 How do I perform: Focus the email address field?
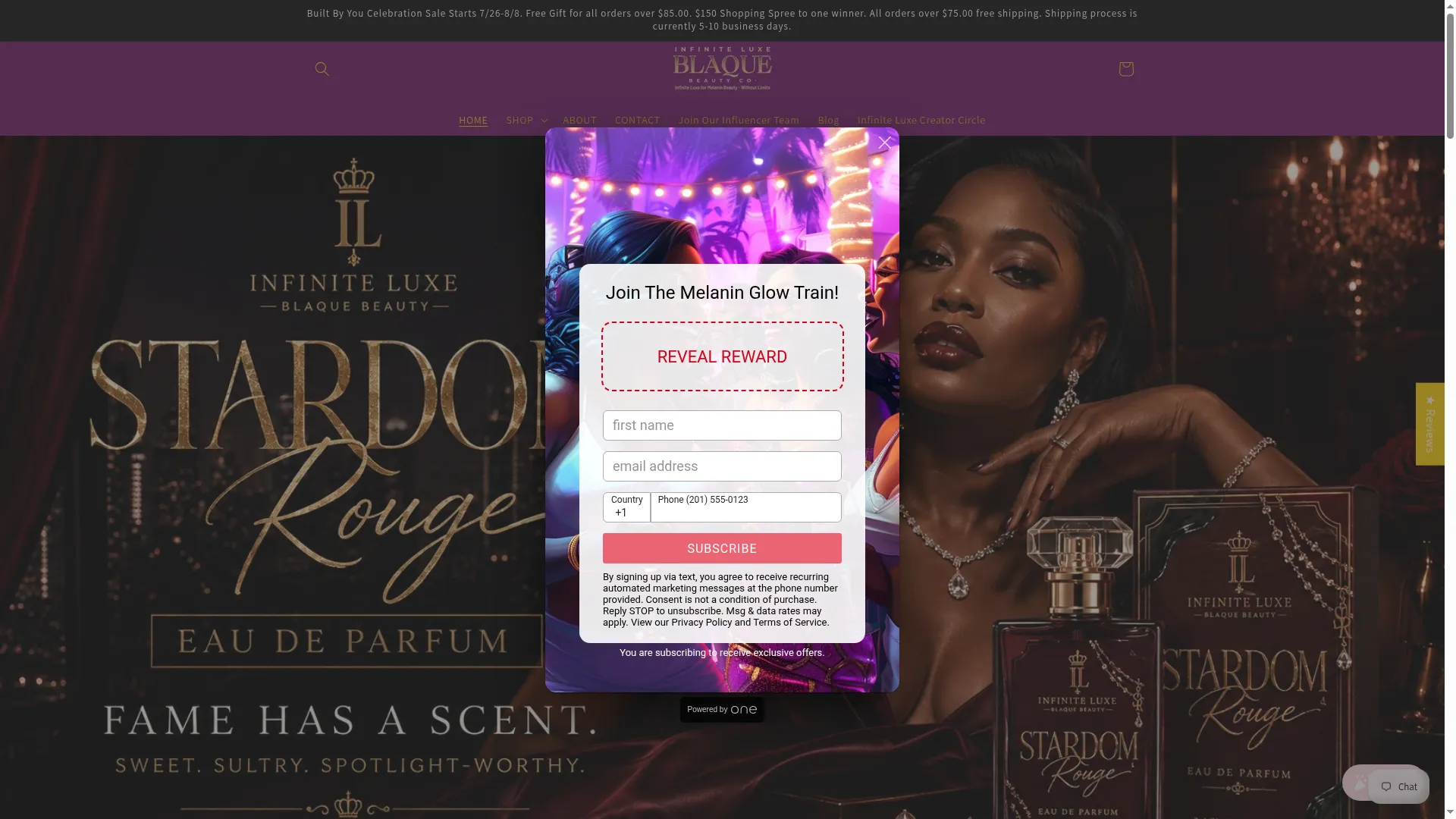coord(722,466)
